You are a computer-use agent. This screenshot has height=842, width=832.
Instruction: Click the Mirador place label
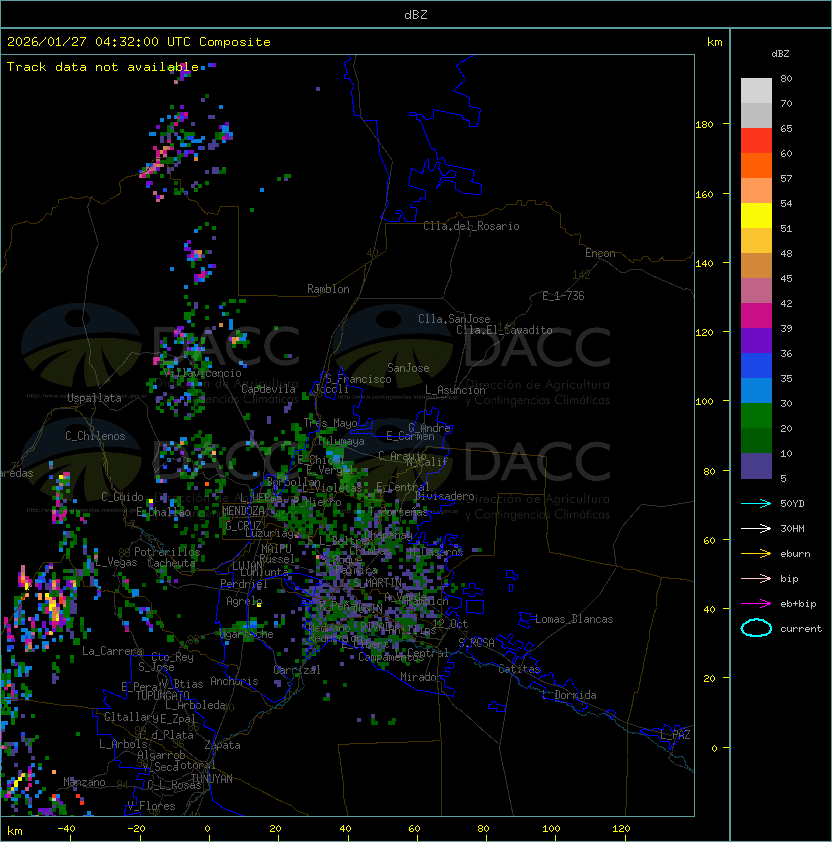click(422, 677)
